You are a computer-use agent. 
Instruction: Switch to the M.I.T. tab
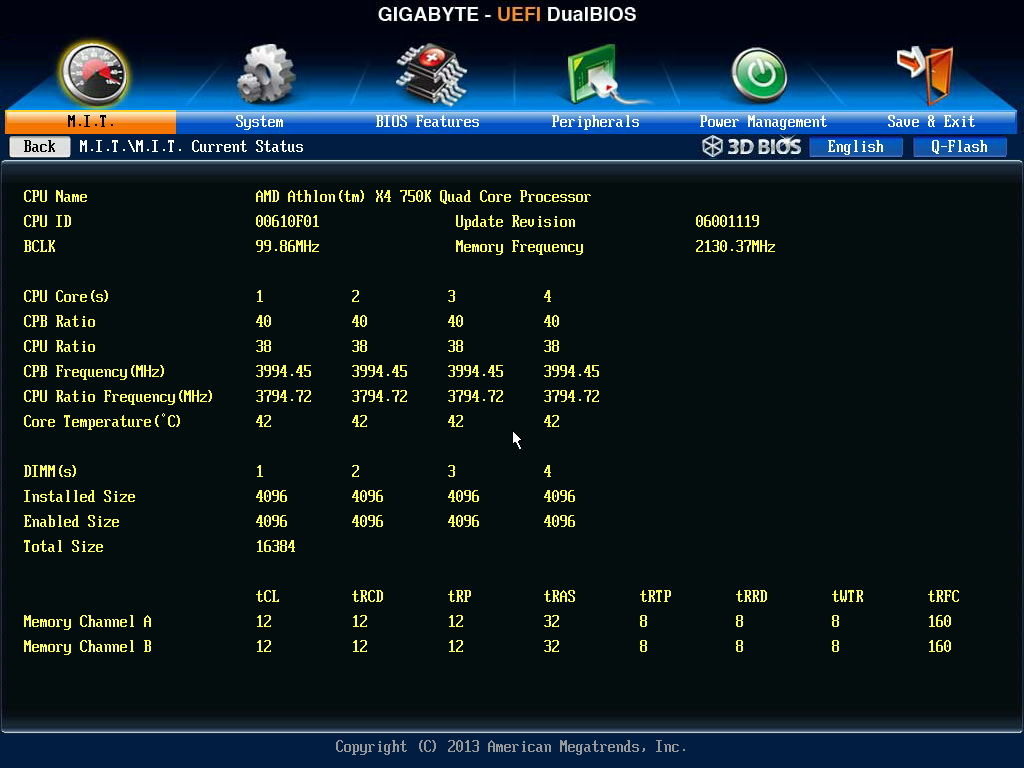91,121
